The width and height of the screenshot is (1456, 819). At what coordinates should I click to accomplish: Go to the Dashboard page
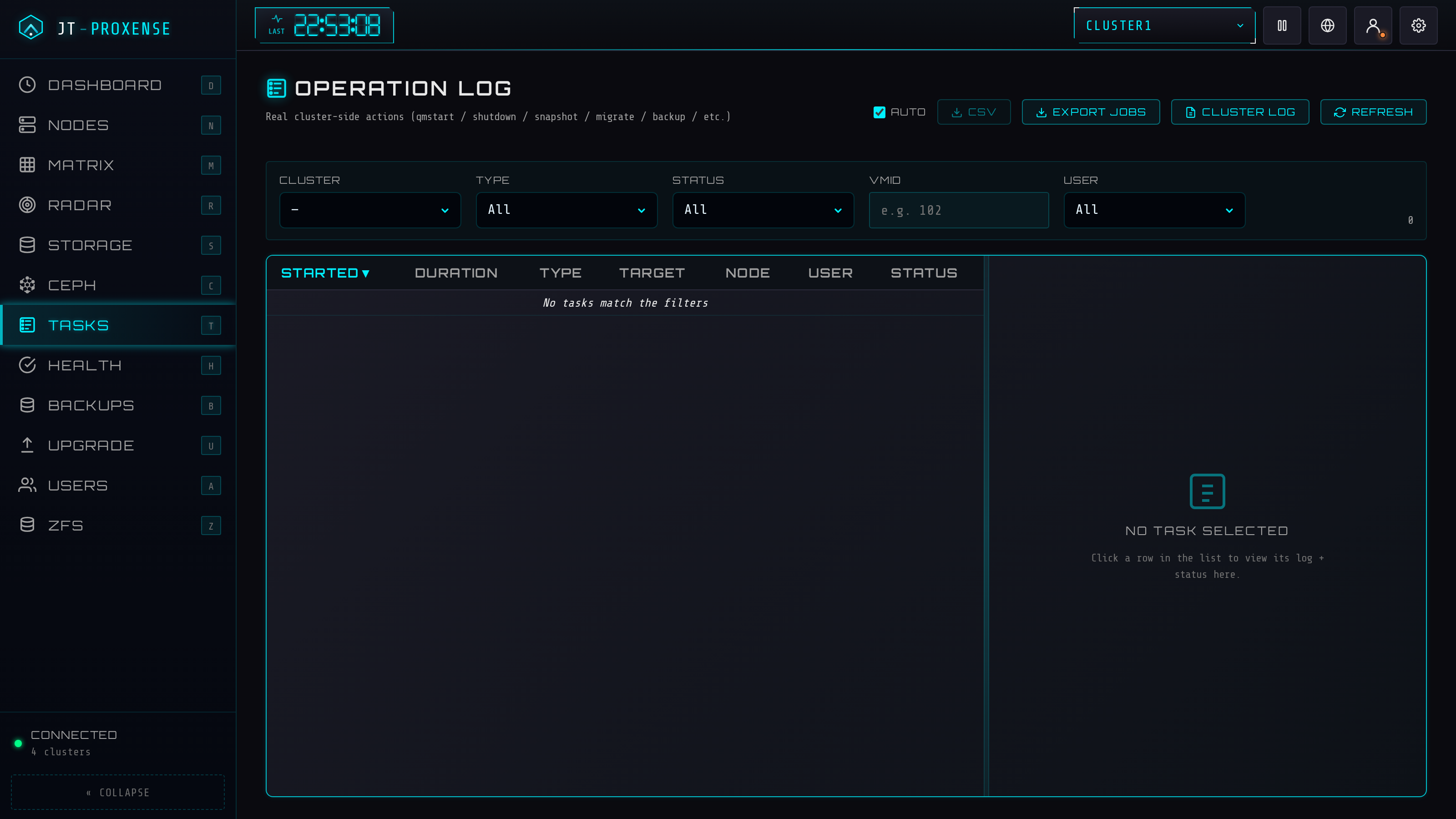point(118,85)
